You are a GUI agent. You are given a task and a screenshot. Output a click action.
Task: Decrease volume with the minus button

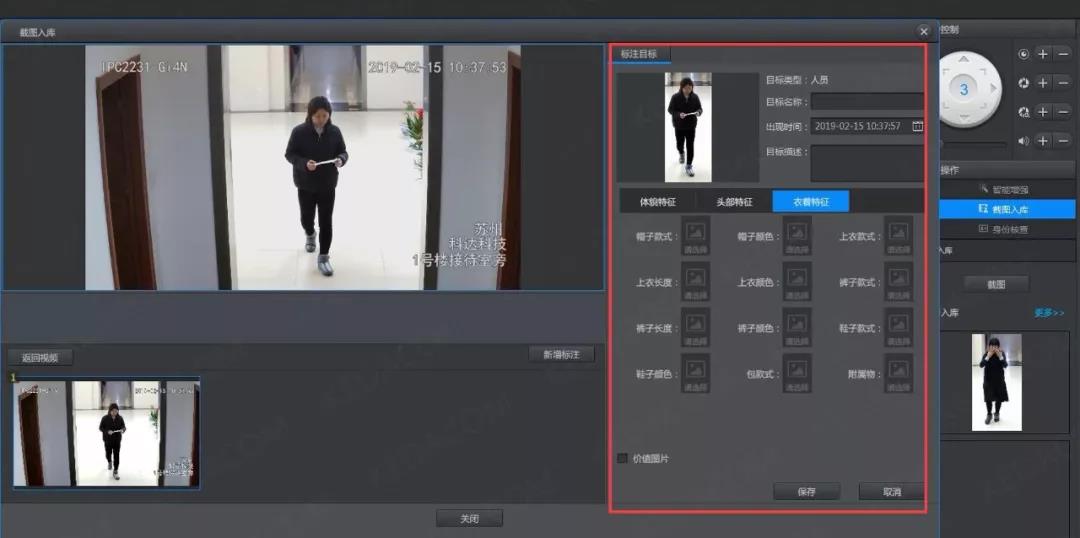coord(1063,141)
